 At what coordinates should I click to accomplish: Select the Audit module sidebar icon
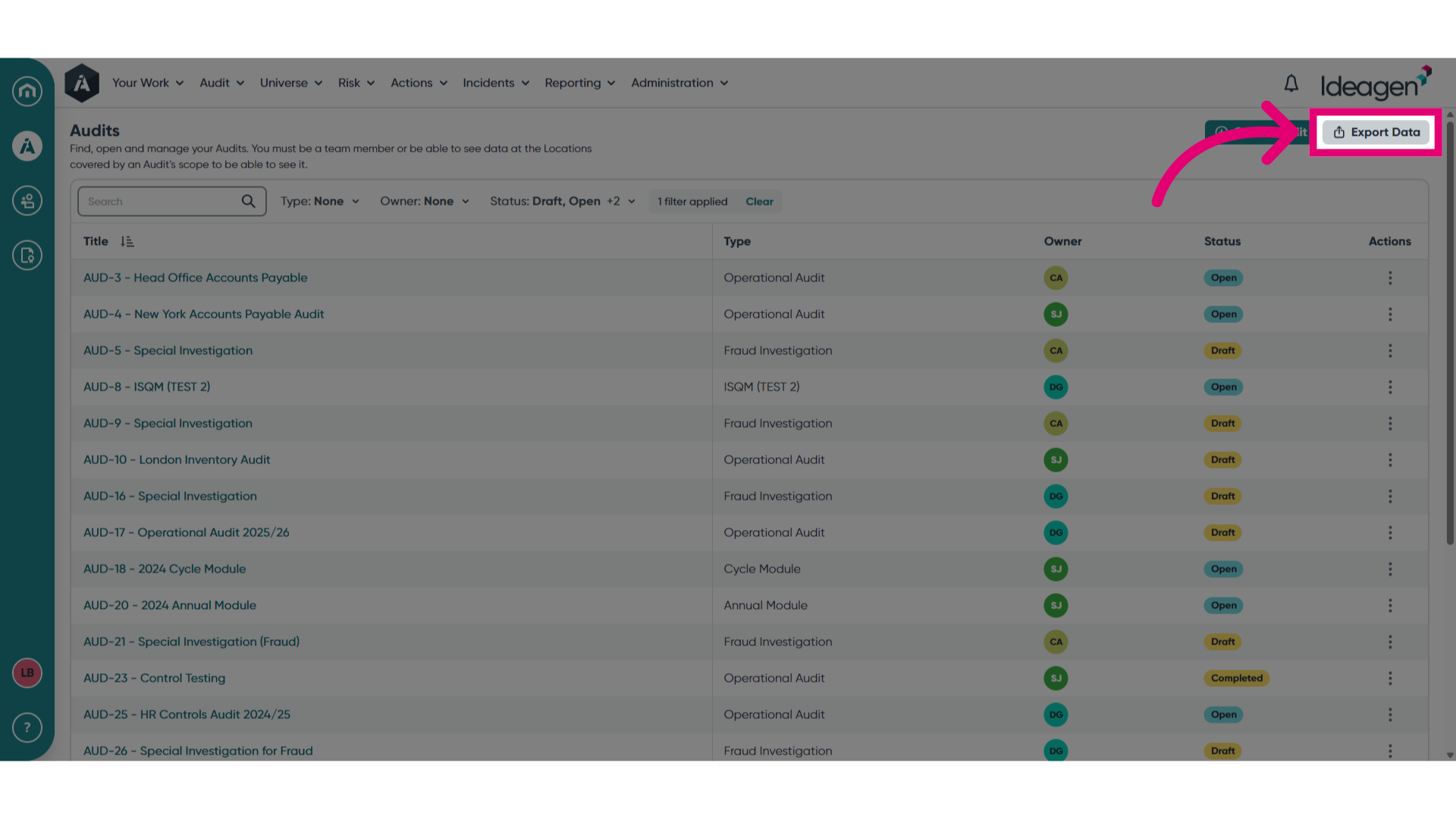click(x=27, y=146)
